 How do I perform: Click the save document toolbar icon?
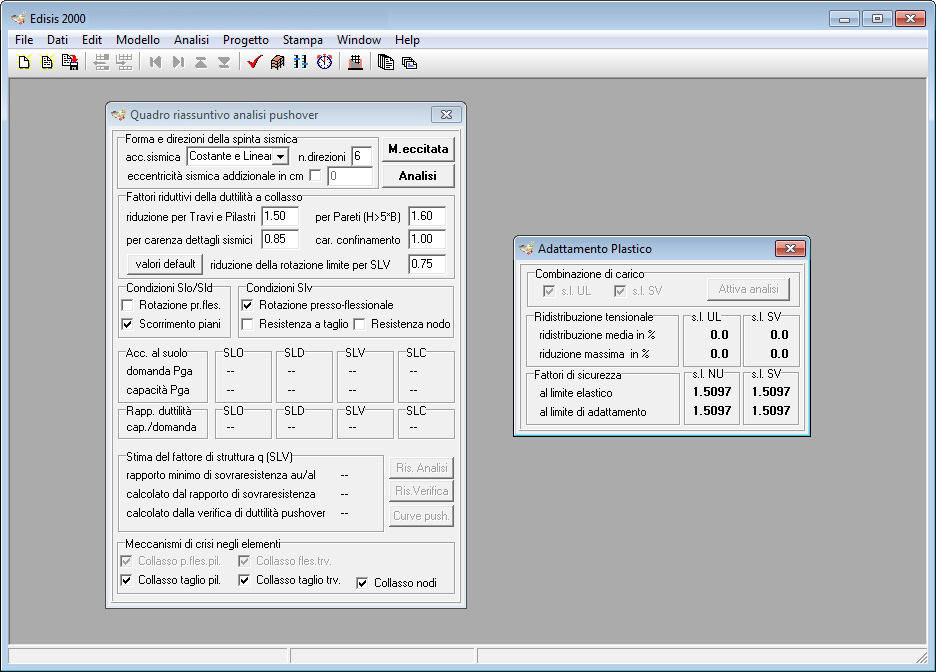point(70,62)
